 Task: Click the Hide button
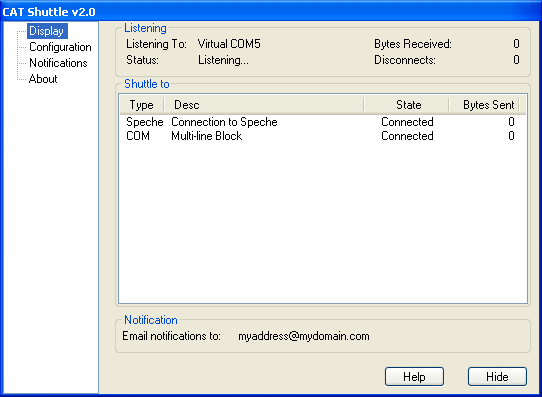click(497, 376)
